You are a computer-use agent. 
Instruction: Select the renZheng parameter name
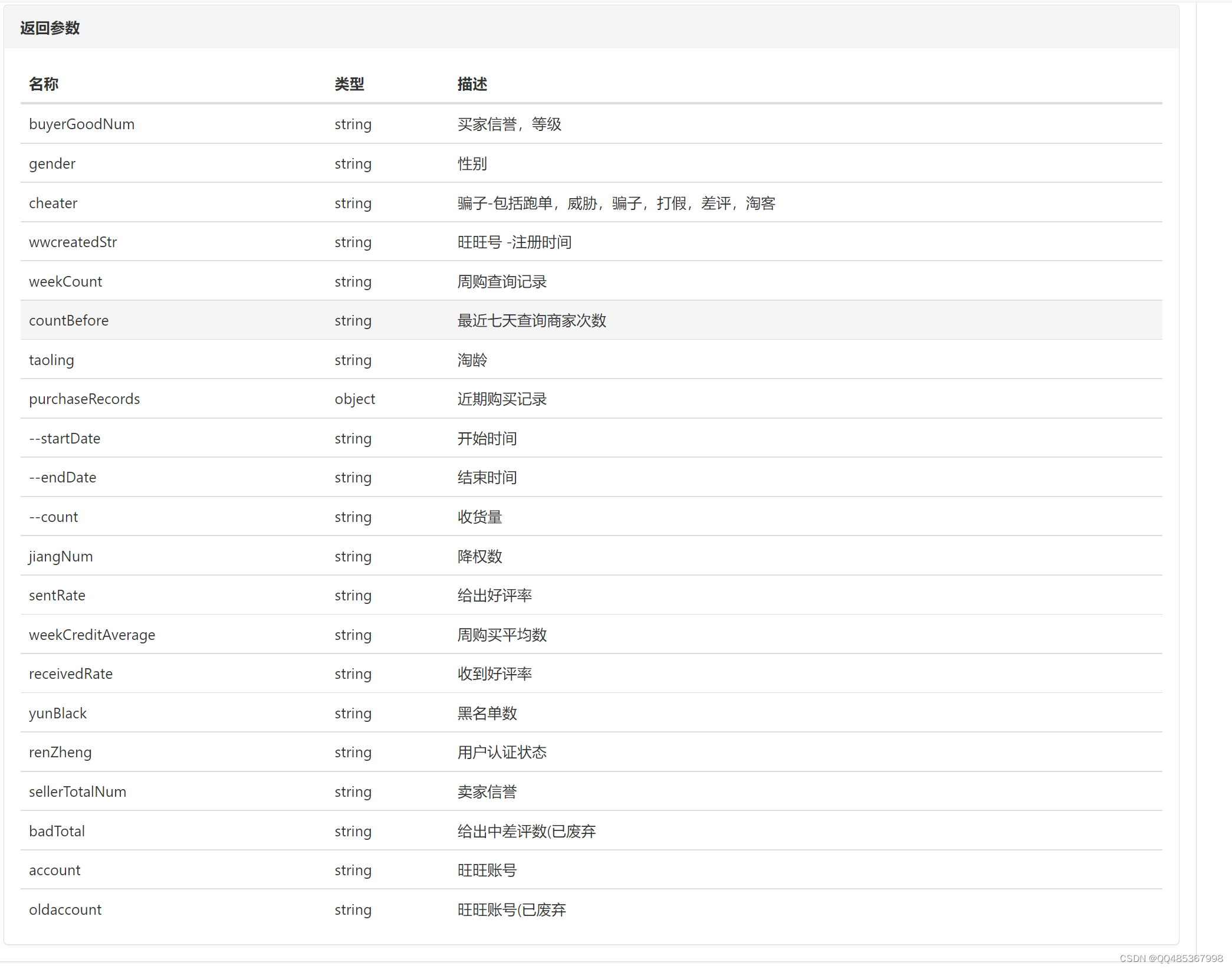point(60,752)
